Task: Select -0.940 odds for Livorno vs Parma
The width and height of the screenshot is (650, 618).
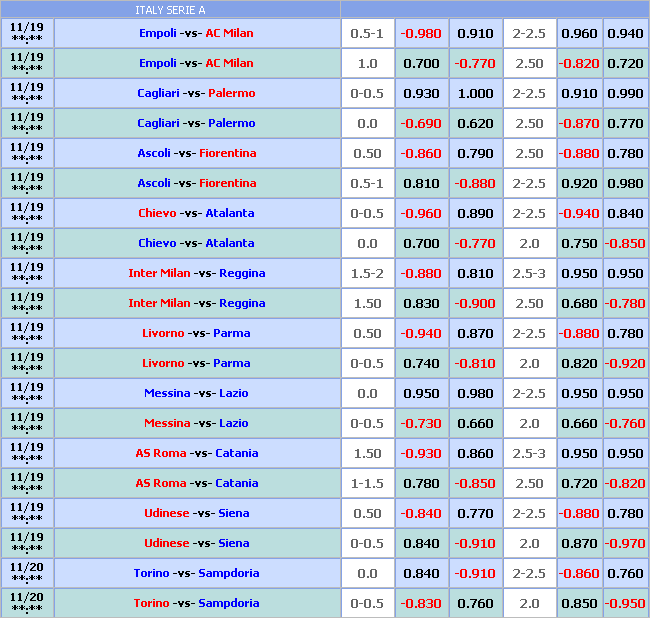Action: (421, 333)
